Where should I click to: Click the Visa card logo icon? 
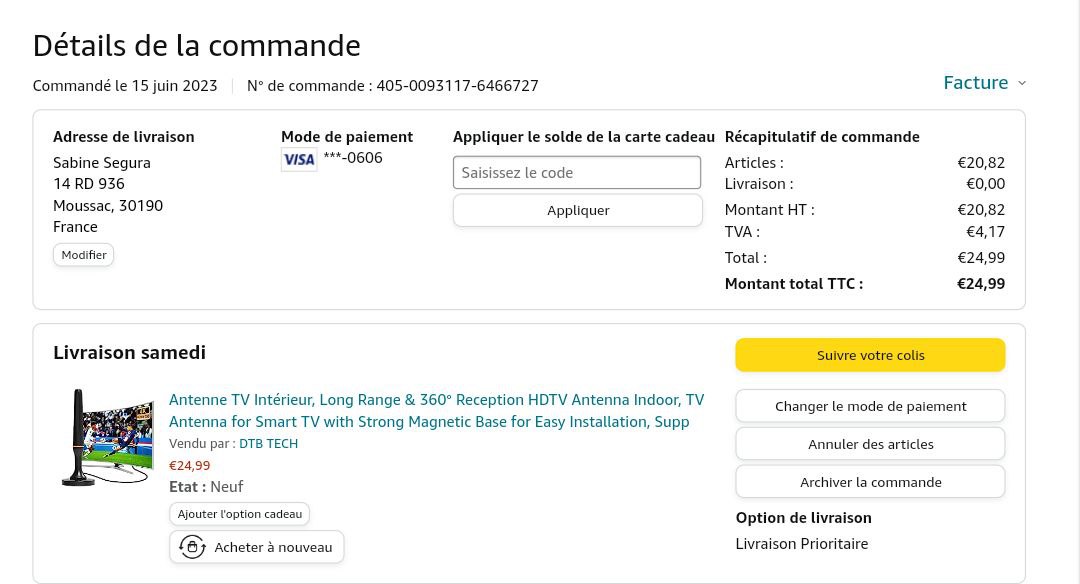(x=299, y=159)
